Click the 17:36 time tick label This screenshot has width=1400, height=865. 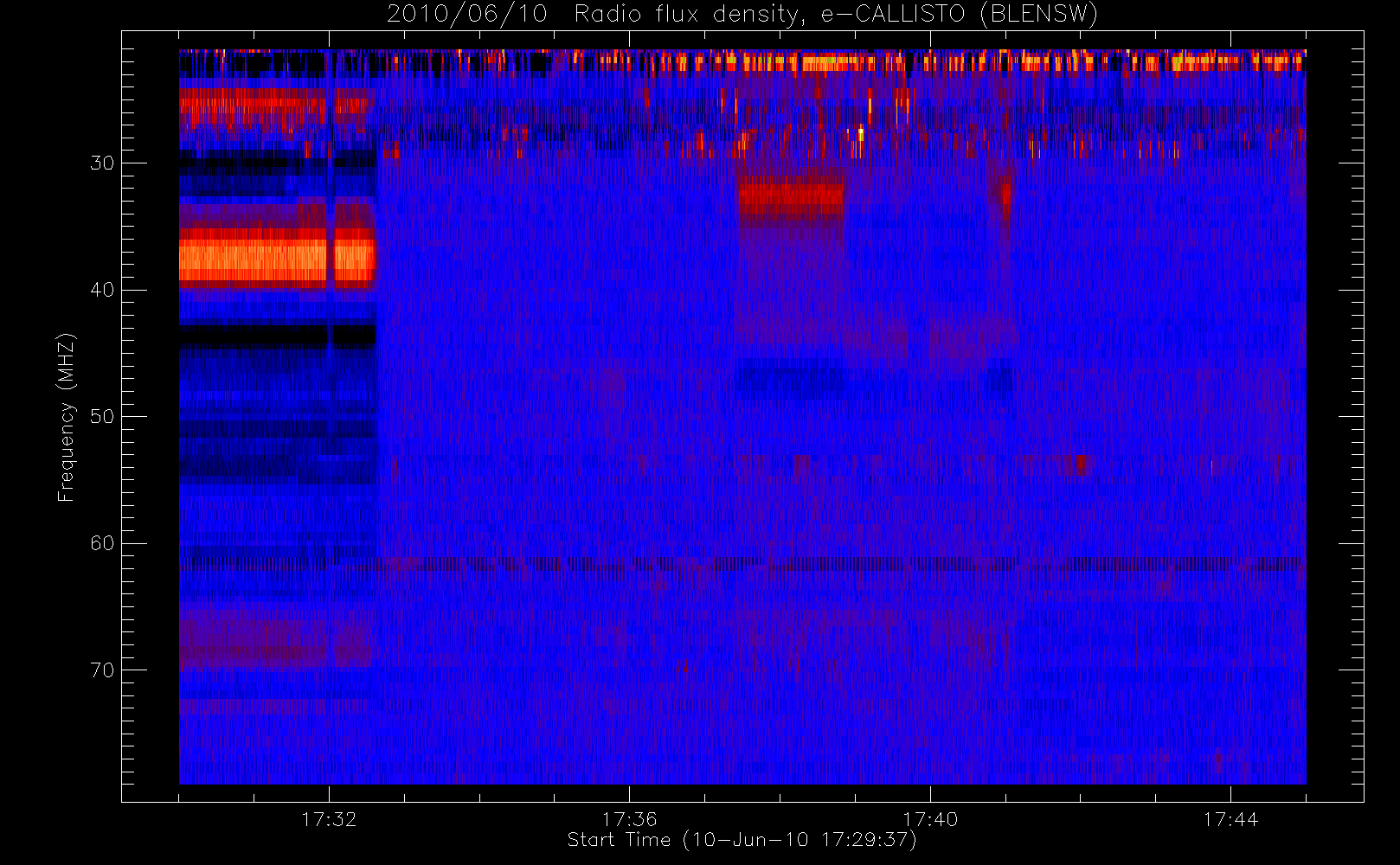(629, 819)
